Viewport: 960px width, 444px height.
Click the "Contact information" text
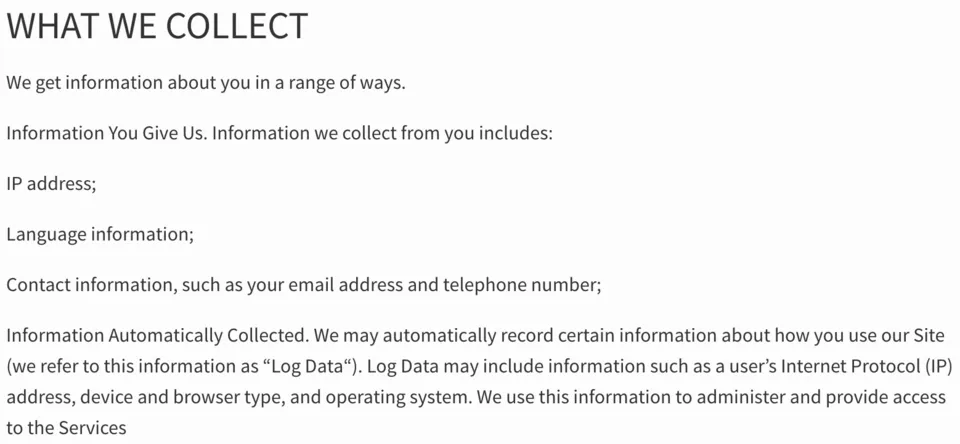(90, 285)
